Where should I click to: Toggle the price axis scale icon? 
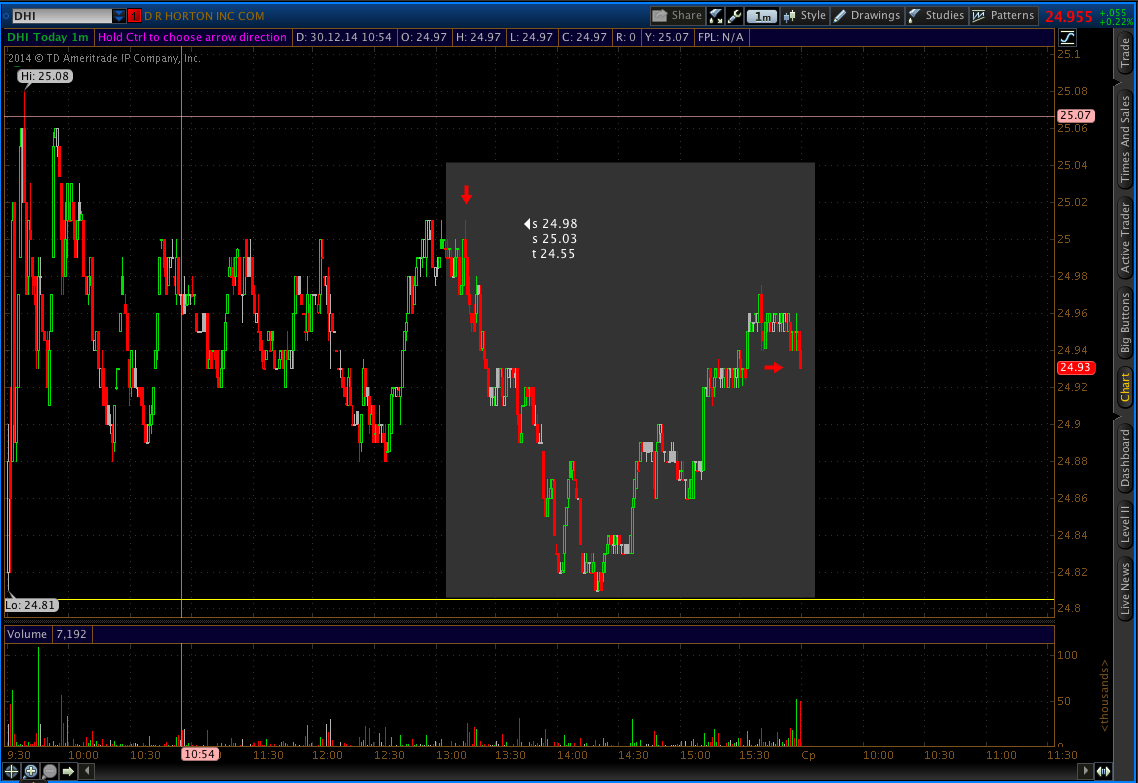click(x=1068, y=38)
